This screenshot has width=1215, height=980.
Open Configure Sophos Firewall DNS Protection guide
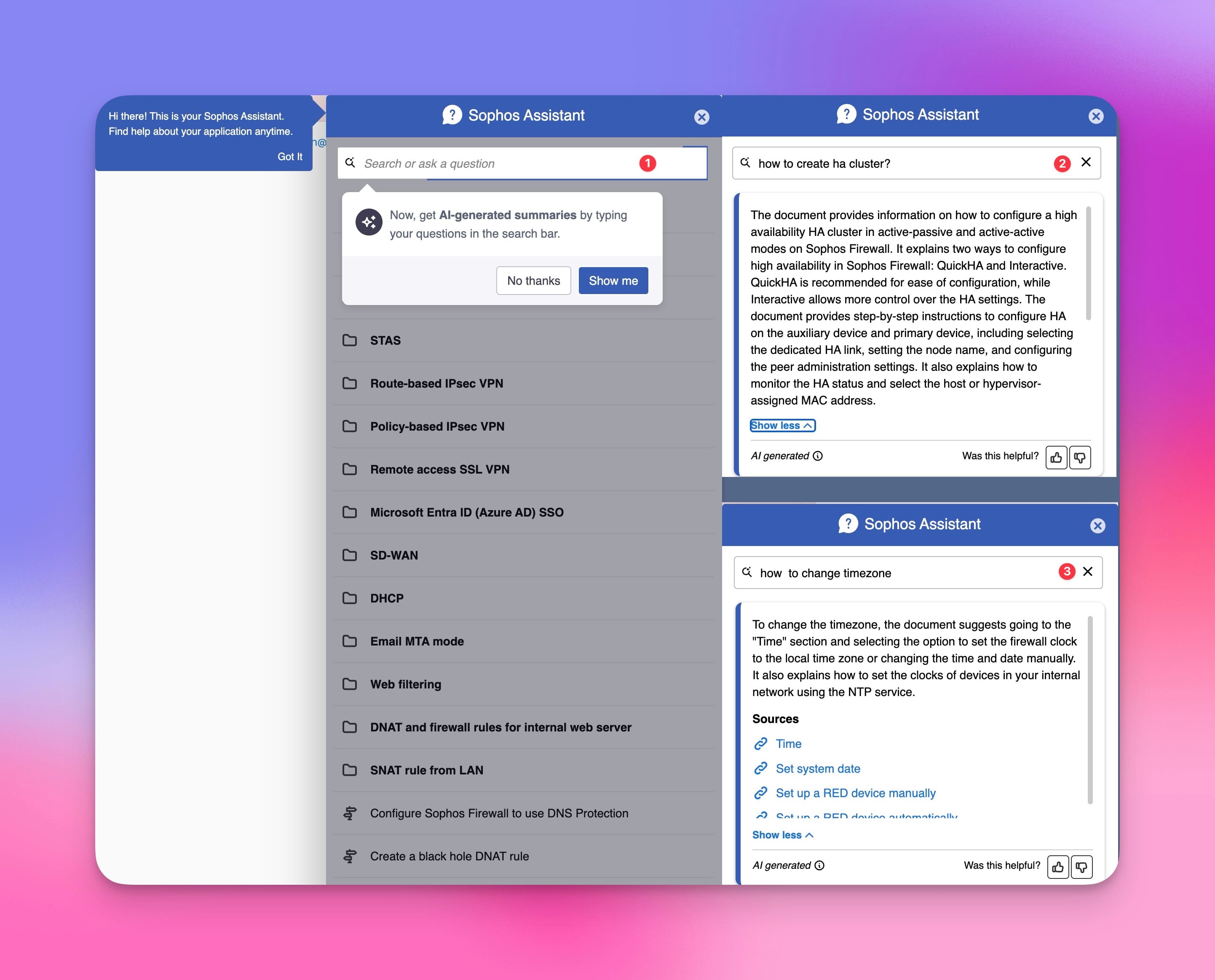[x=499, y=814]
